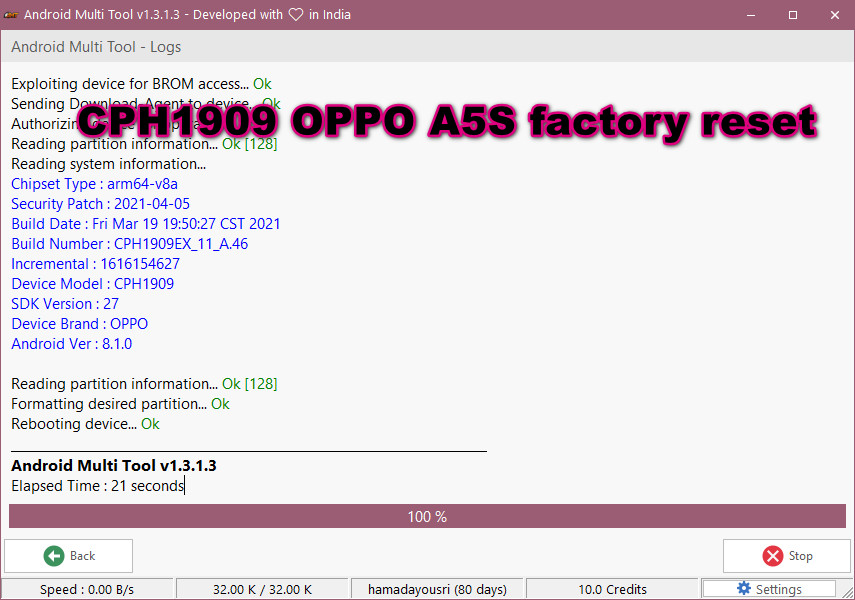
Task: Click the 'Incremental : 1616154627' line
Action: tap(95, 264)
